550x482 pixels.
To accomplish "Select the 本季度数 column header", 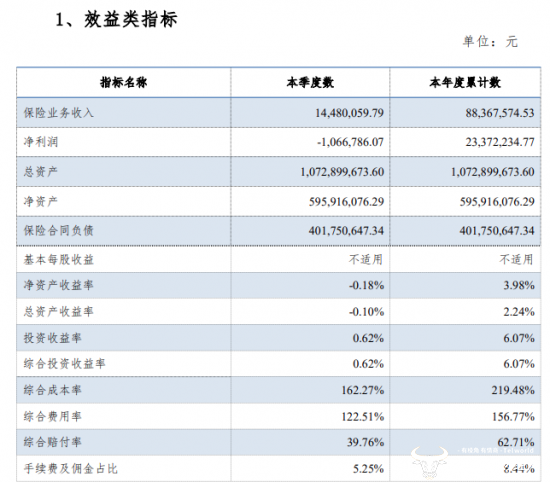I will (310, 82).
